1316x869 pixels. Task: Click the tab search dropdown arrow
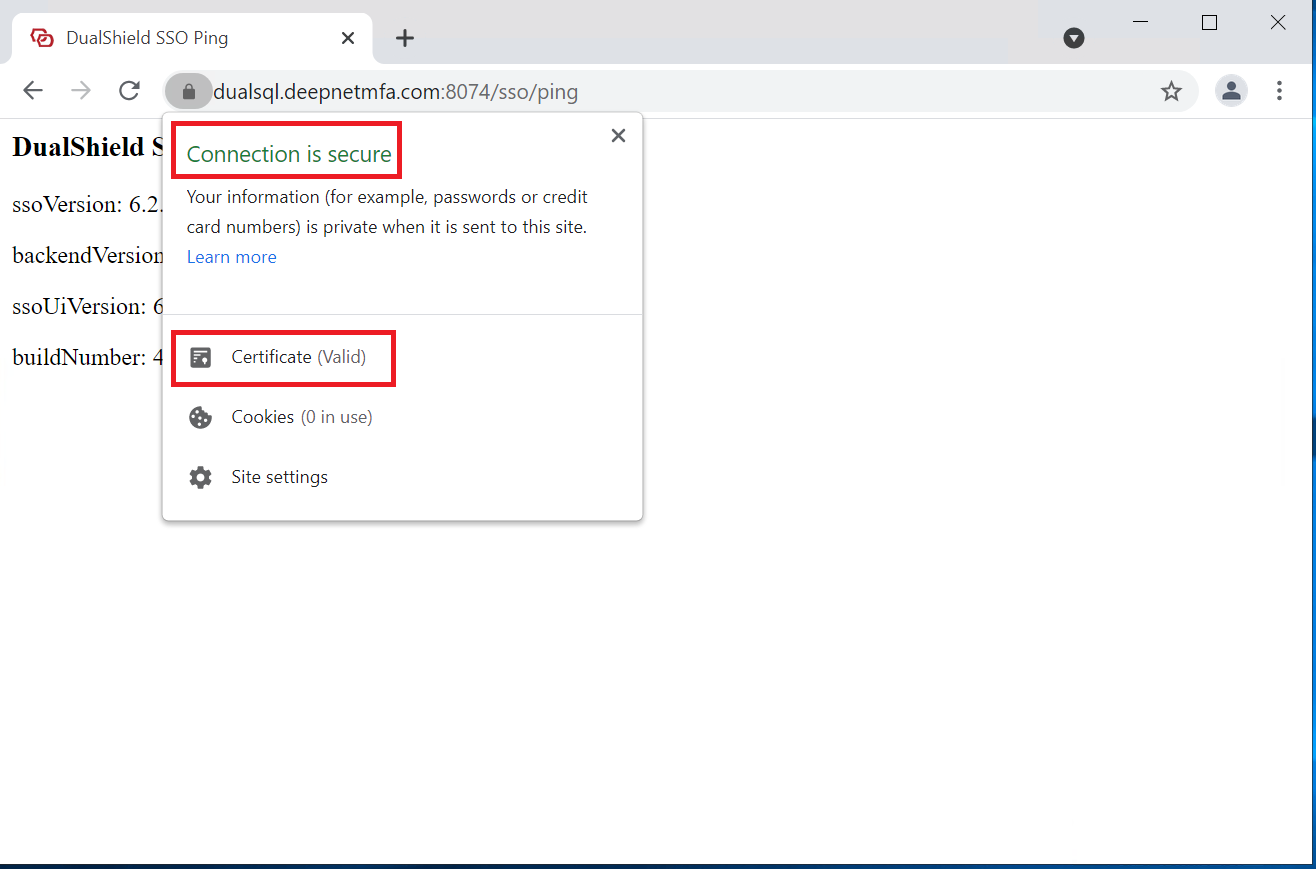(1074, 38)
